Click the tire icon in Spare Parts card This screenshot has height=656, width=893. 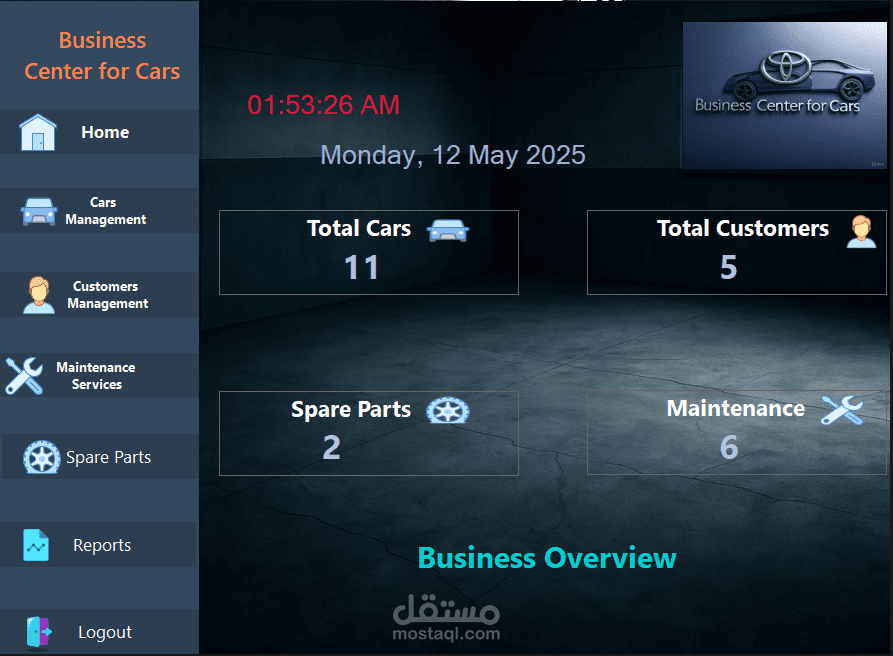pyautogui.click(x=448, y=411)
